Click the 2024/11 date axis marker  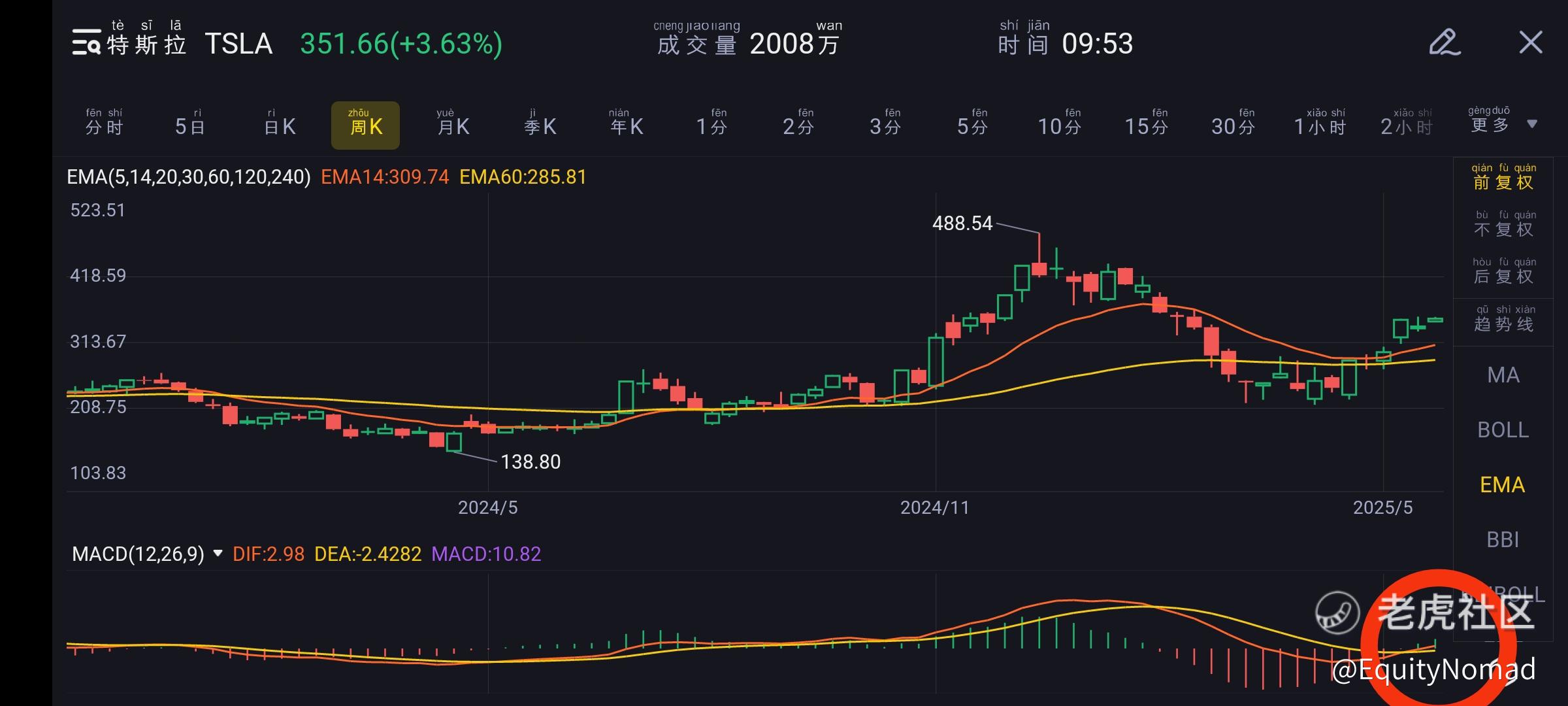point(935,508)
